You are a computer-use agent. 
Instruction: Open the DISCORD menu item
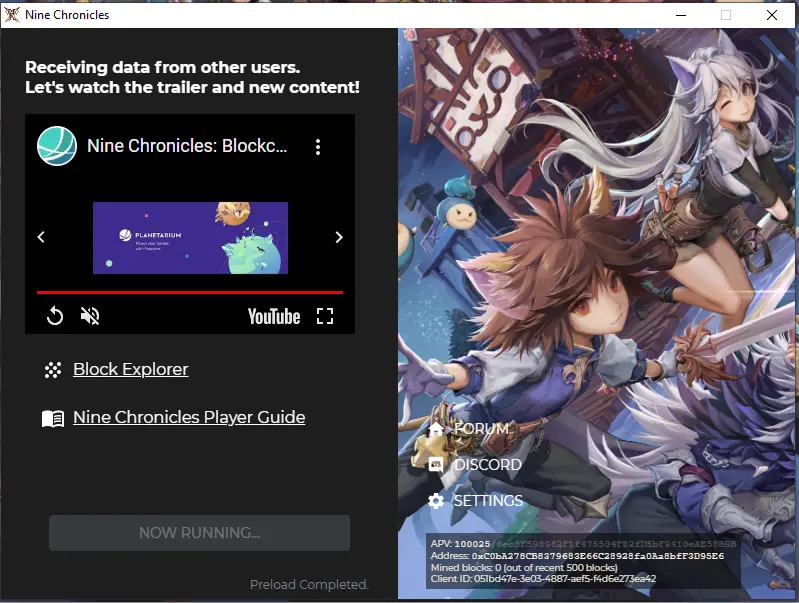(x=488, y=465)
